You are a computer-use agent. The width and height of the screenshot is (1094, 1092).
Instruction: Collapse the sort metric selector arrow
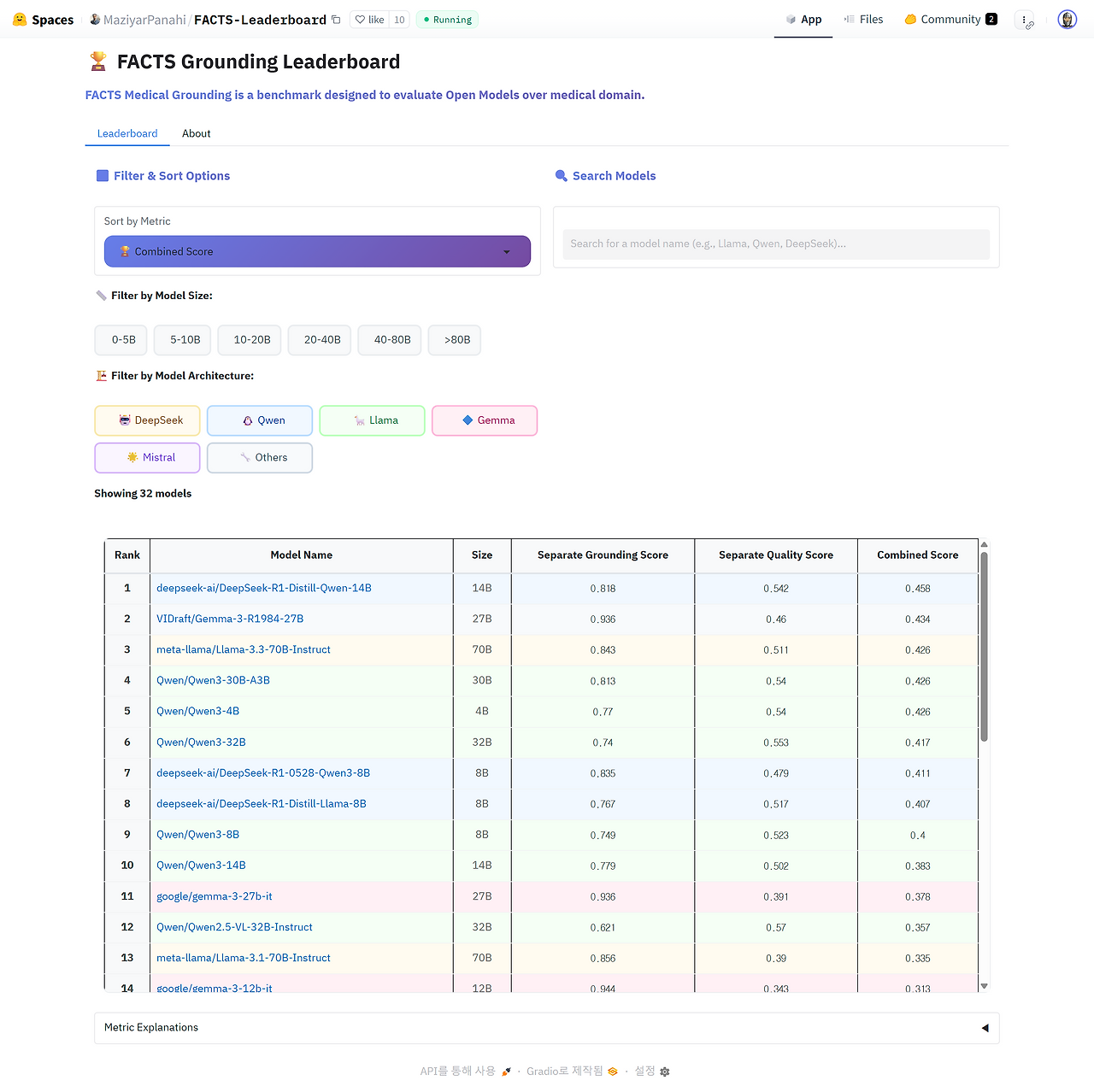[x=506, y=251]
